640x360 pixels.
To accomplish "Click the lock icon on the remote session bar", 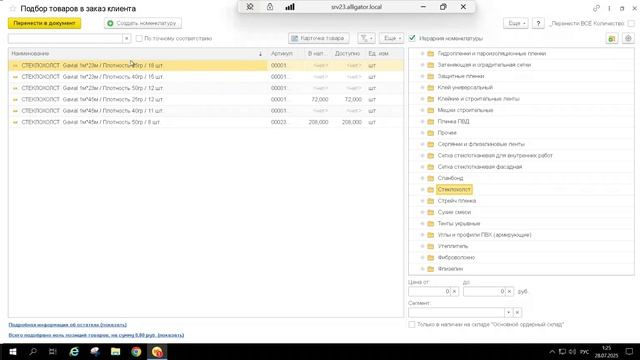I will [x=270, y=7].
